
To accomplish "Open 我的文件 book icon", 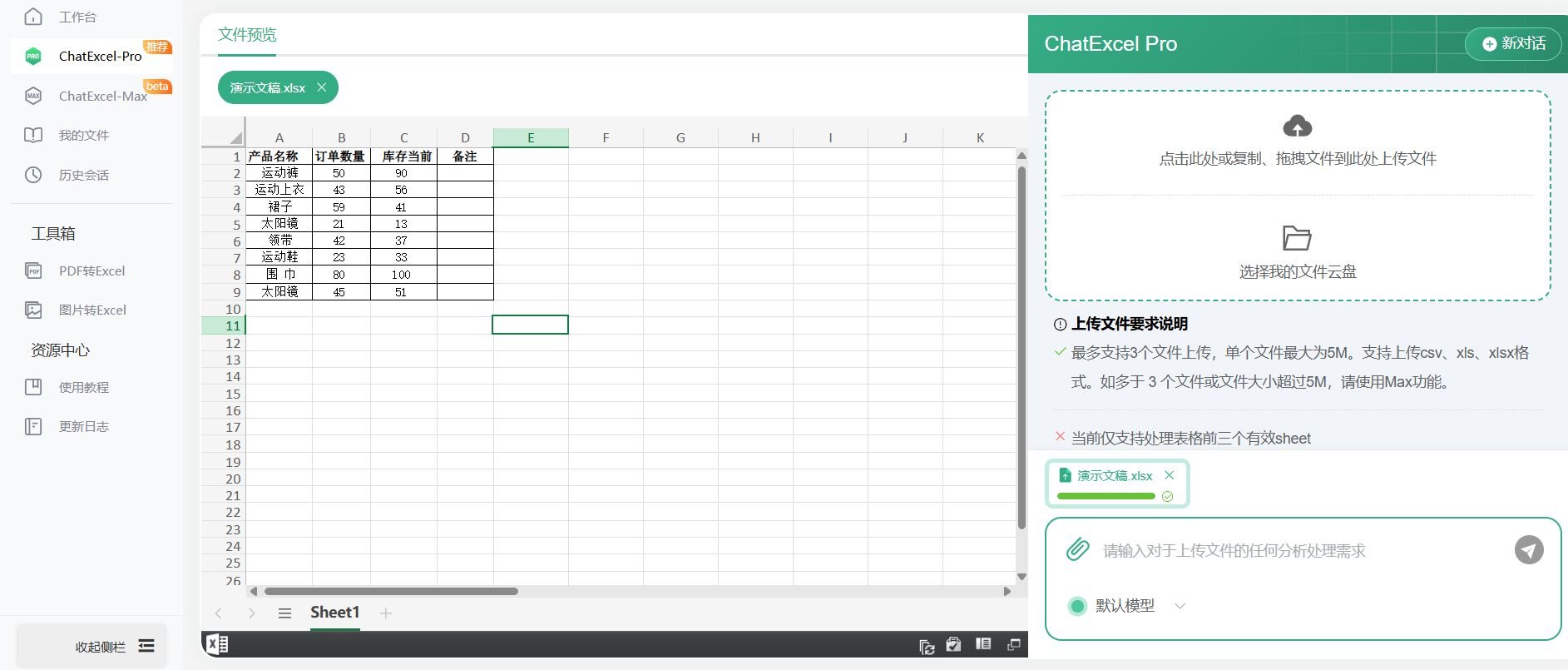I will (33, 135).
